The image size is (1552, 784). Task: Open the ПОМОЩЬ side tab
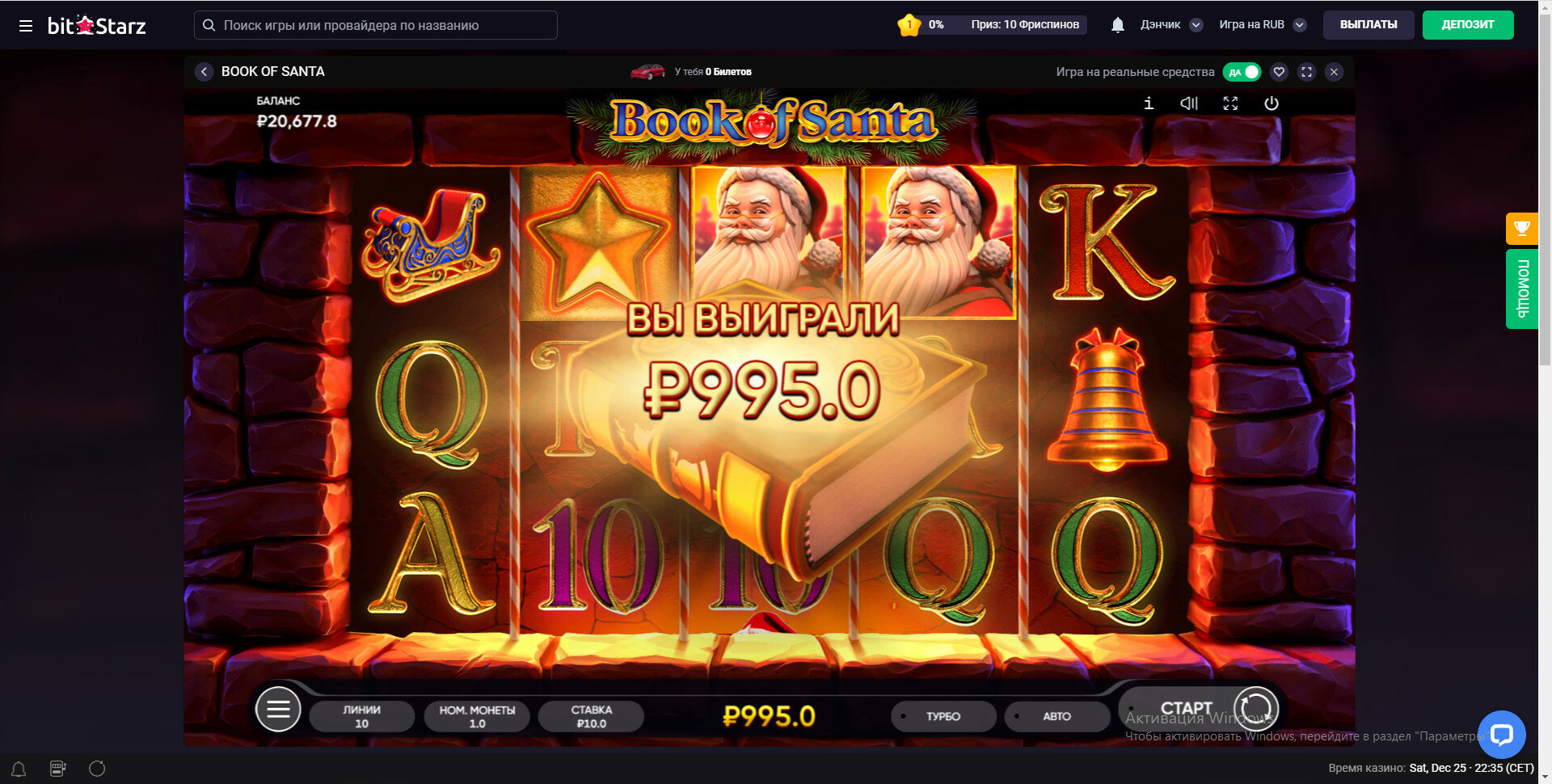point(1521,289)
